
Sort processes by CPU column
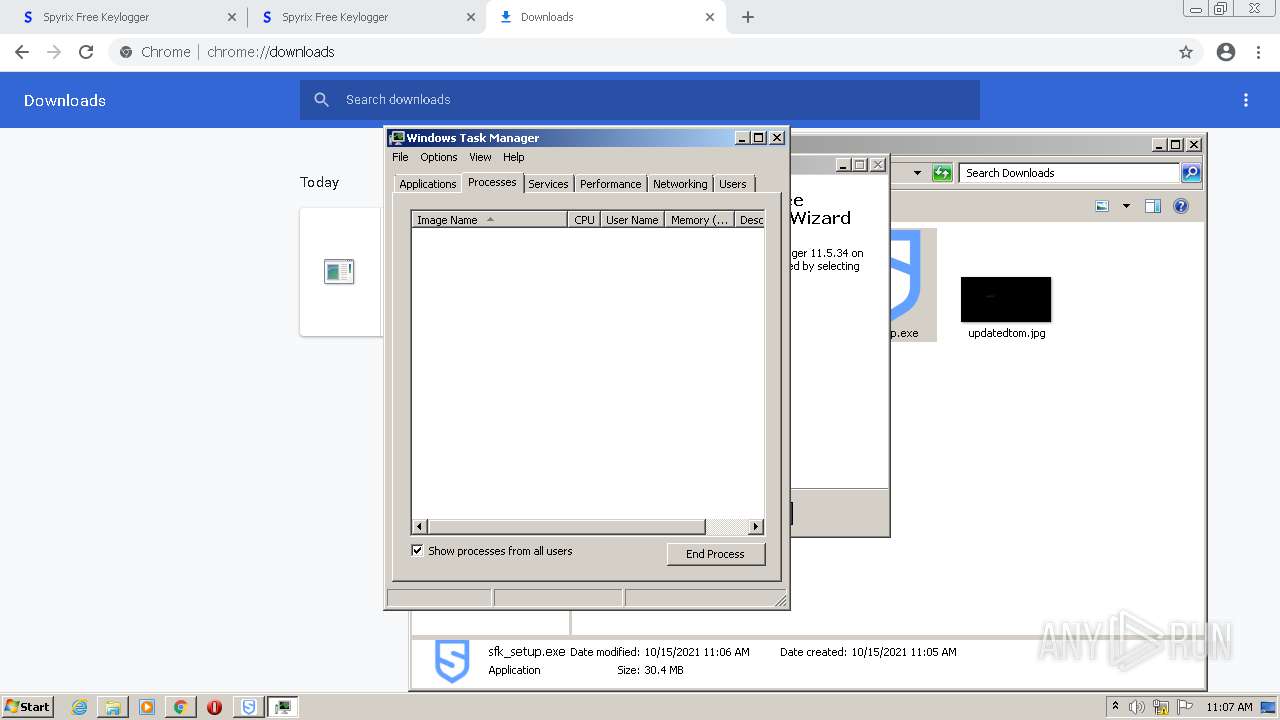(584, 220)
